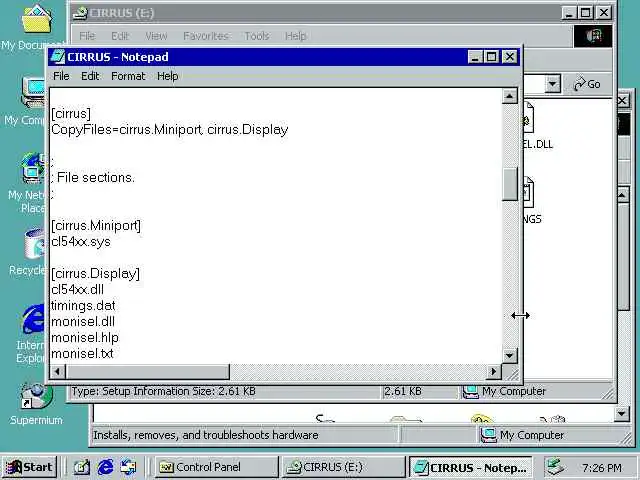Click the taskbar clock showing 7:26 PM
Image resolution: width=640 pixels, height=480 pixels.
point(602,468)
